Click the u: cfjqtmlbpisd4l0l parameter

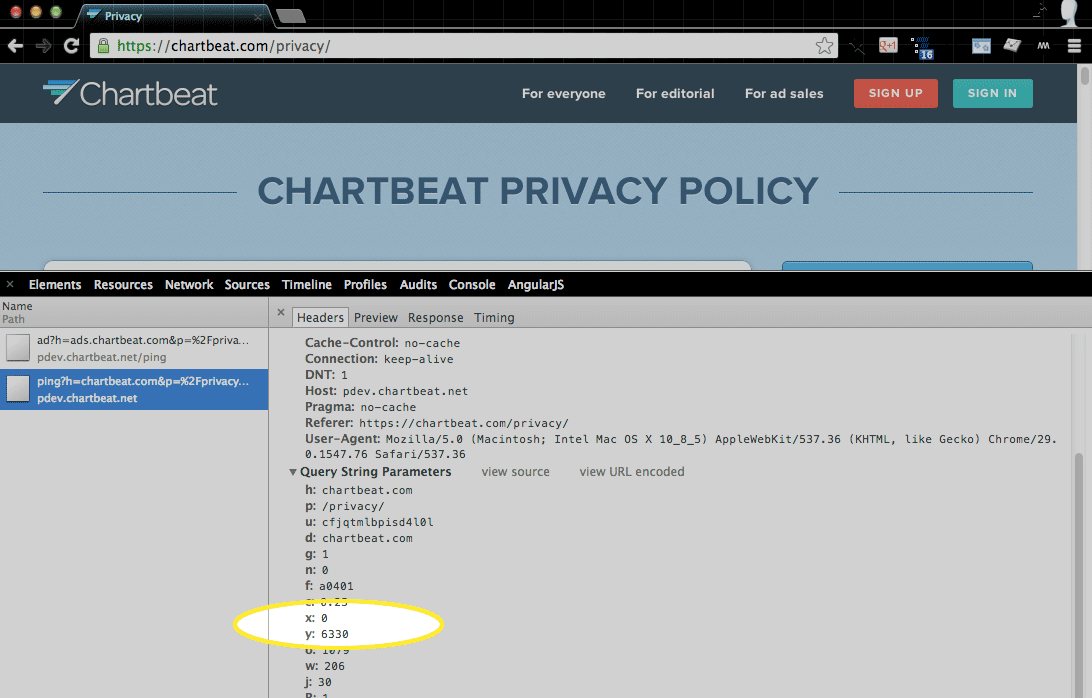coord(369,522)
